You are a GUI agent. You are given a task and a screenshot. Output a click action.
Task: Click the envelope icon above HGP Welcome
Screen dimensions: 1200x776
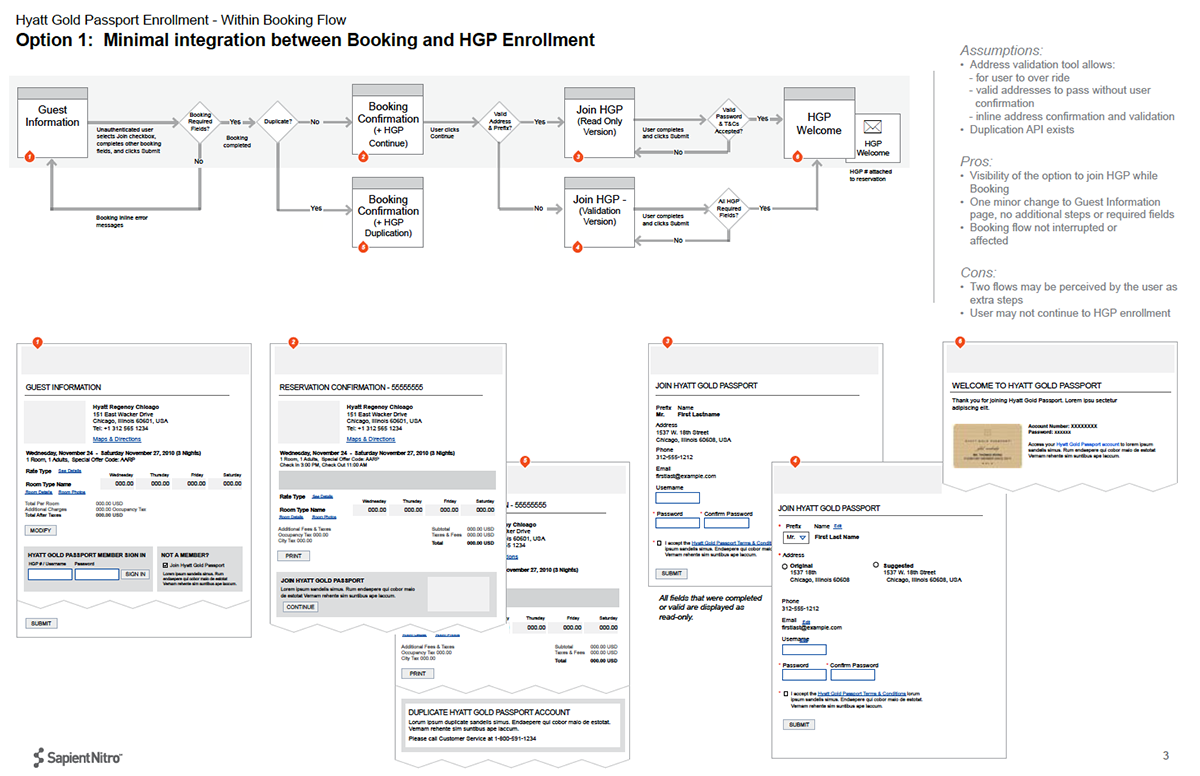872,127
